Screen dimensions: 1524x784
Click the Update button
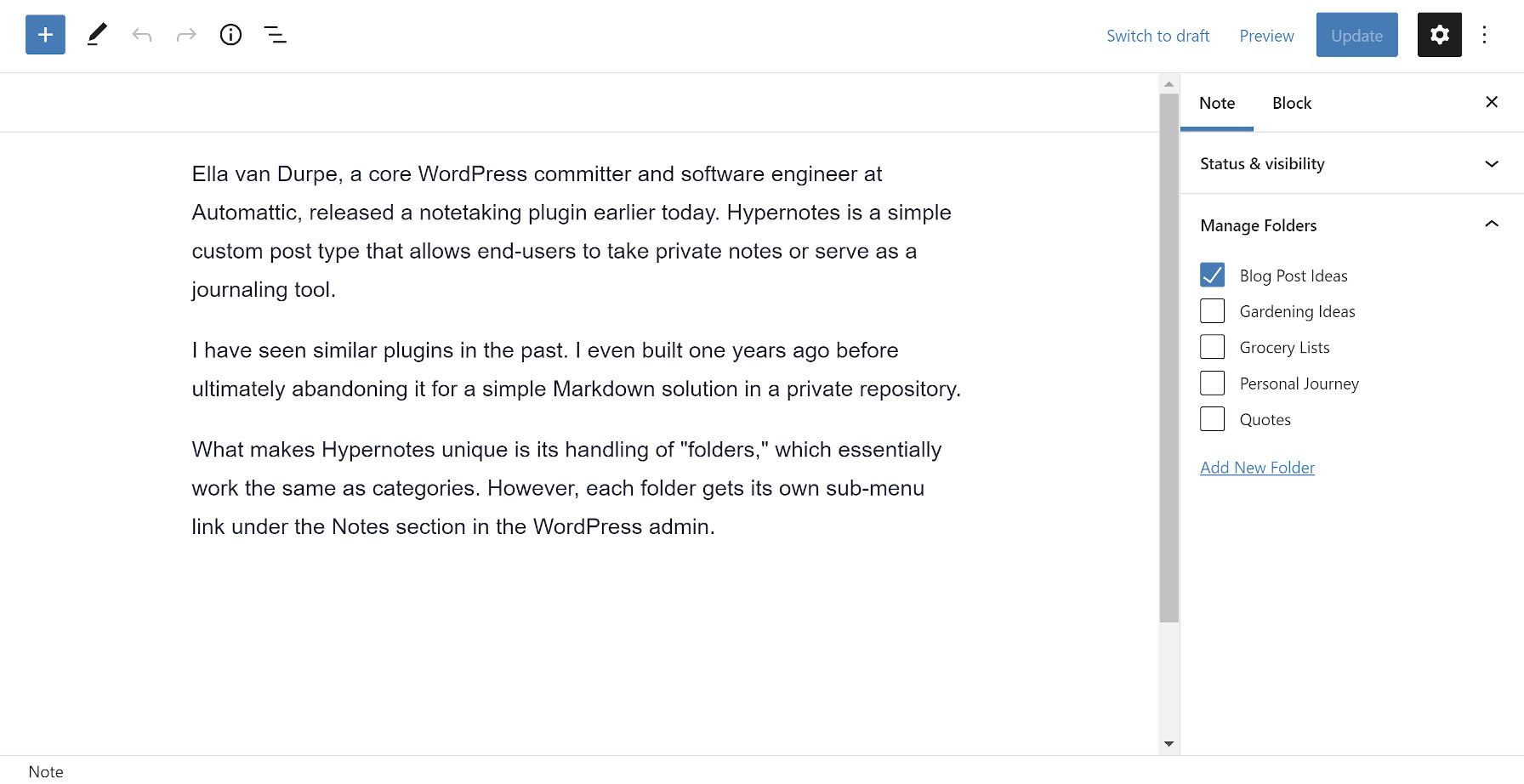click(x=1356, y=35)
